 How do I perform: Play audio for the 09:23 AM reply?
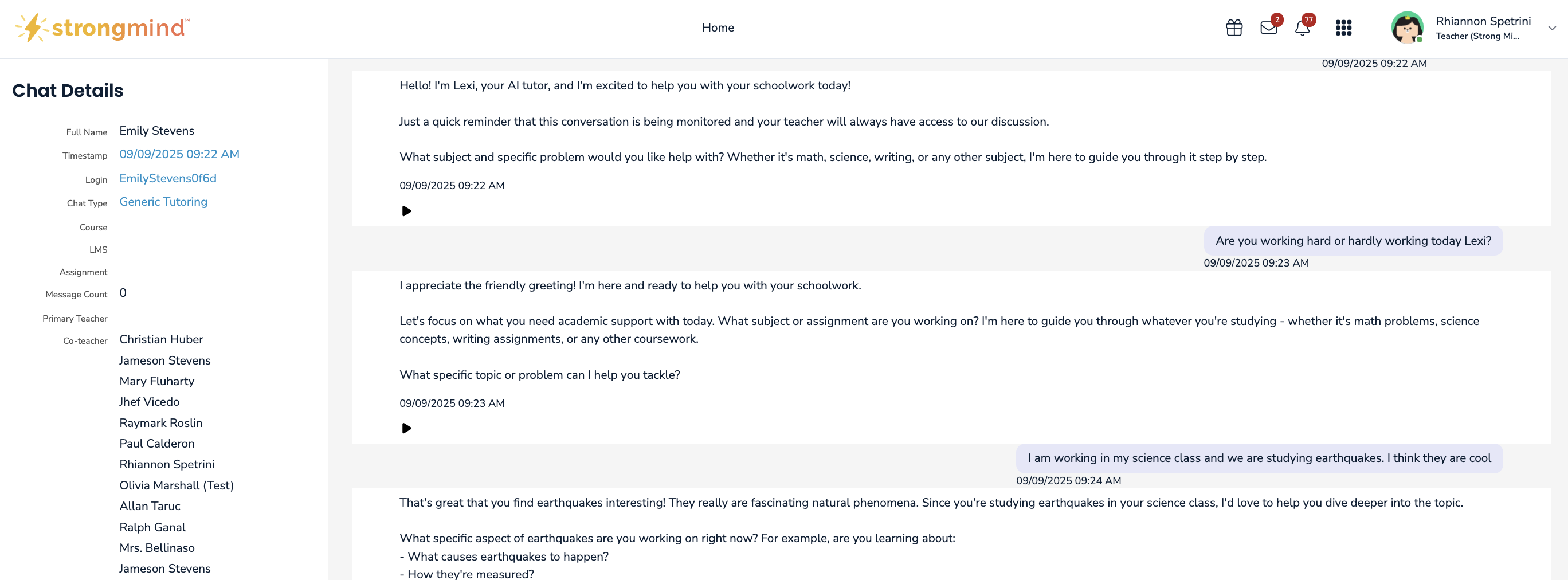(x=406, y=429)
